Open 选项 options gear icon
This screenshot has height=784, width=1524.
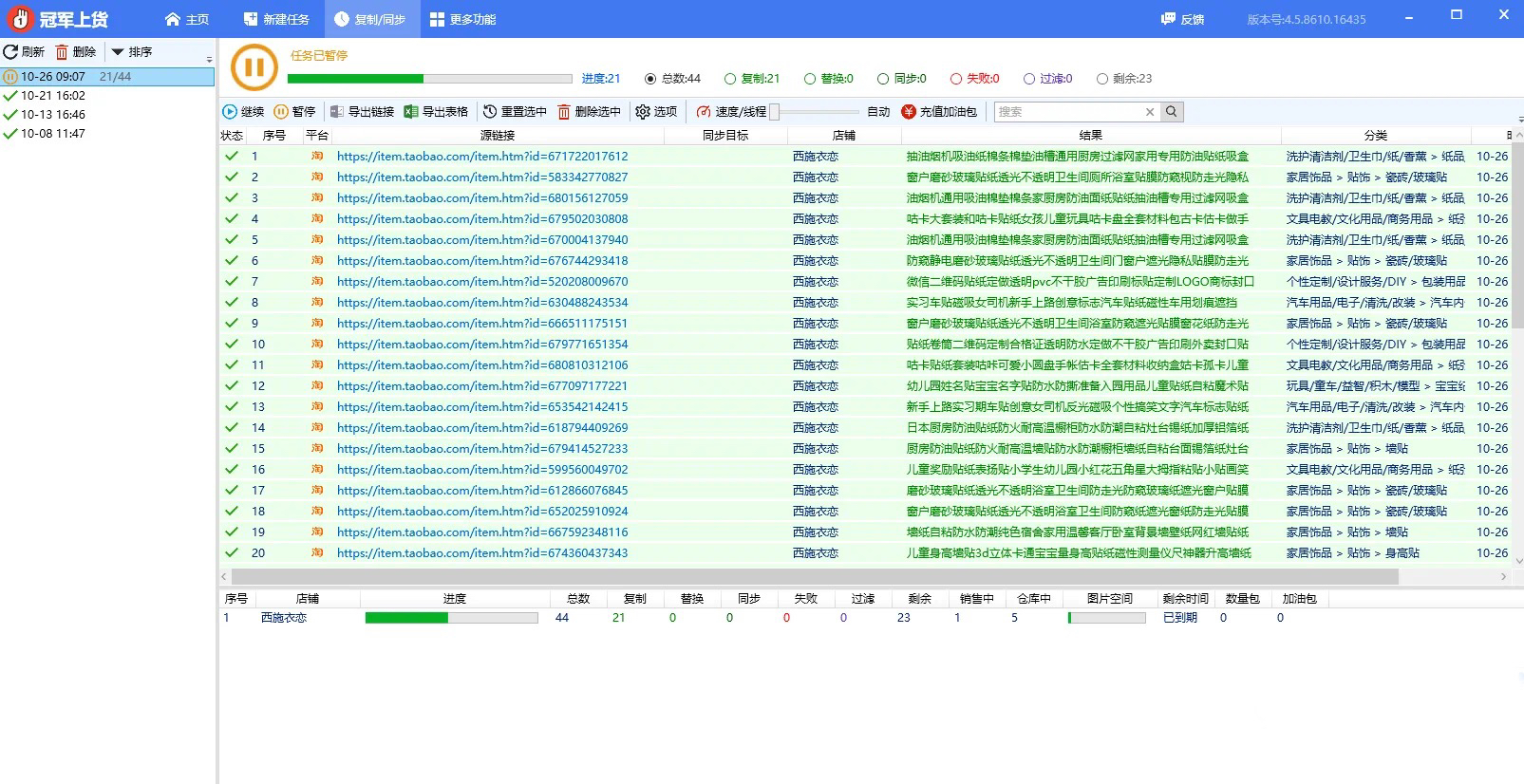click(x=643, y=112)
